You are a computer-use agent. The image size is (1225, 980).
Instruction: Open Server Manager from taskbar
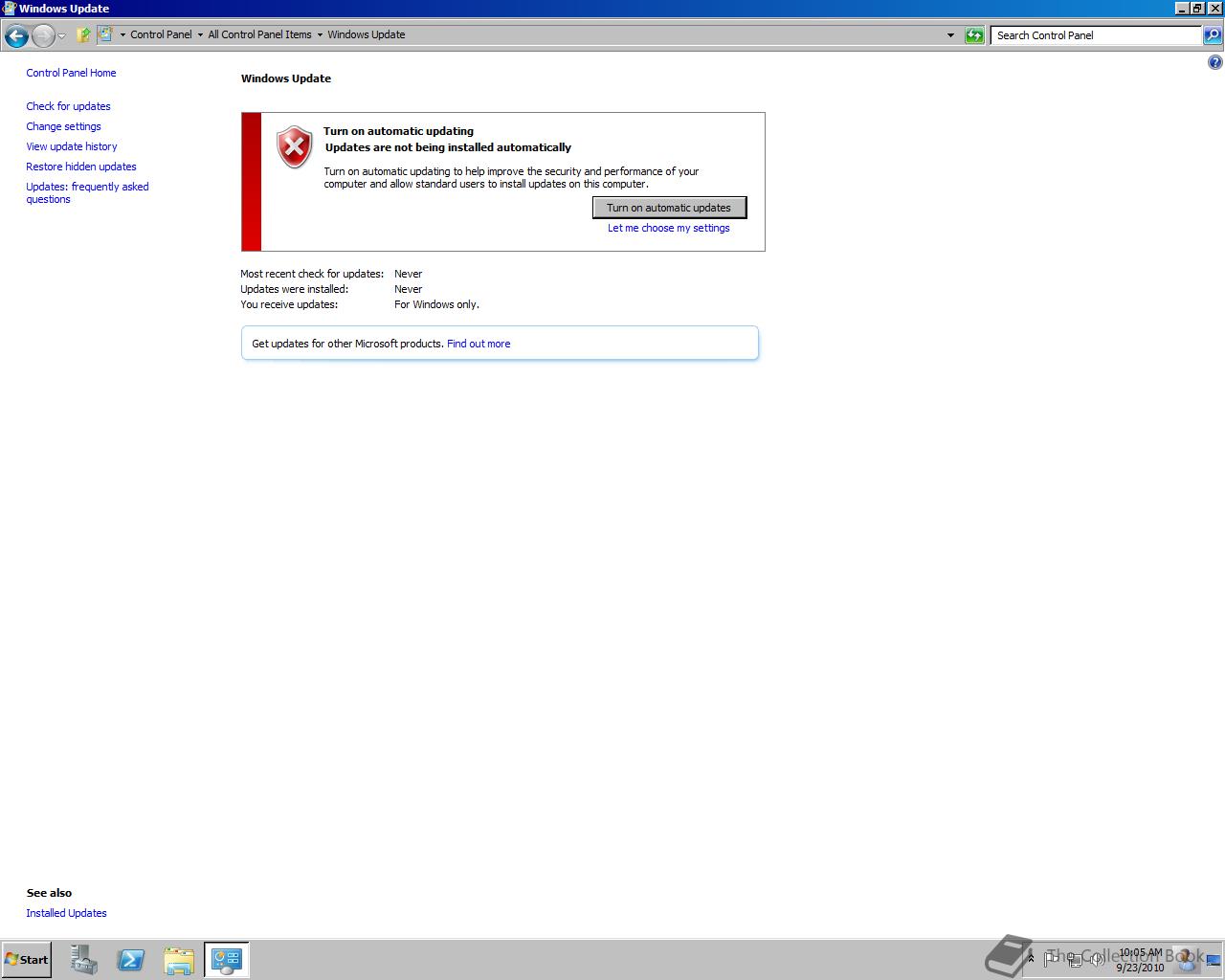tap(84, 960)
